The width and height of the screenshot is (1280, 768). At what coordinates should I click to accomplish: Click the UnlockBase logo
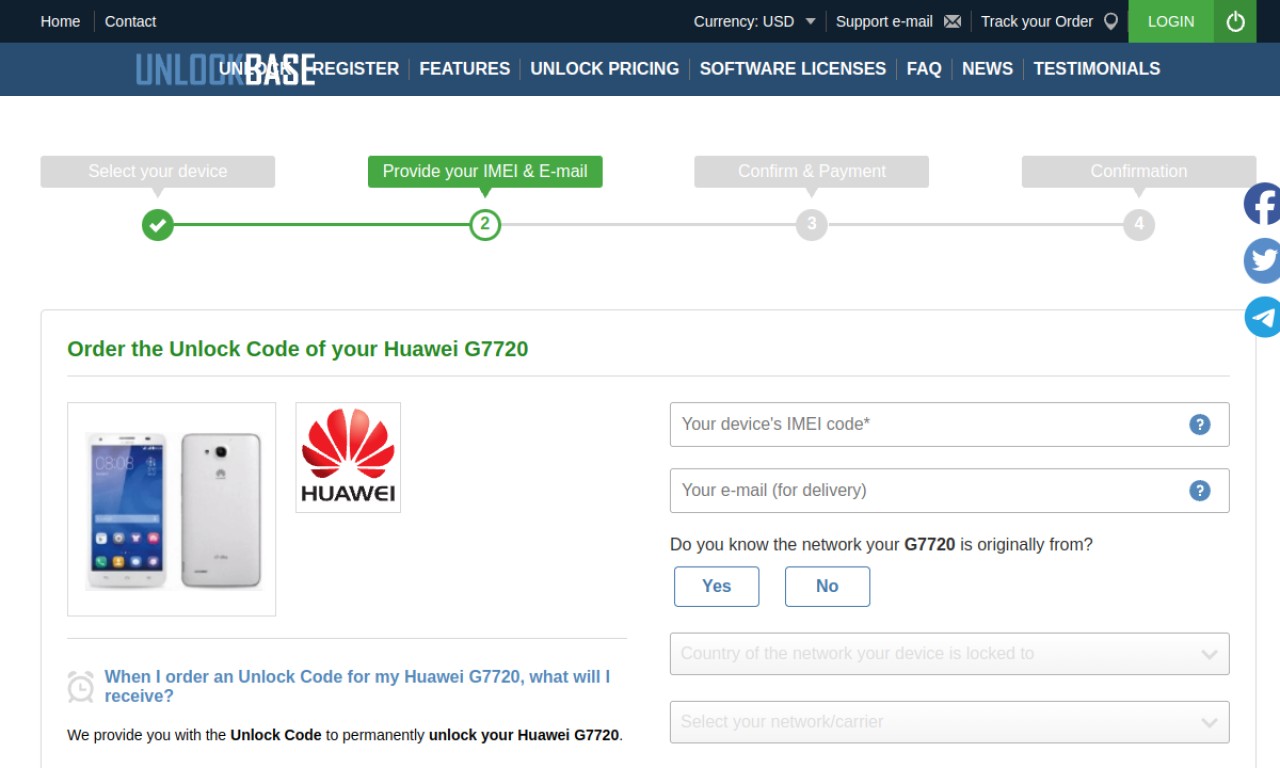tap(226, 69)
